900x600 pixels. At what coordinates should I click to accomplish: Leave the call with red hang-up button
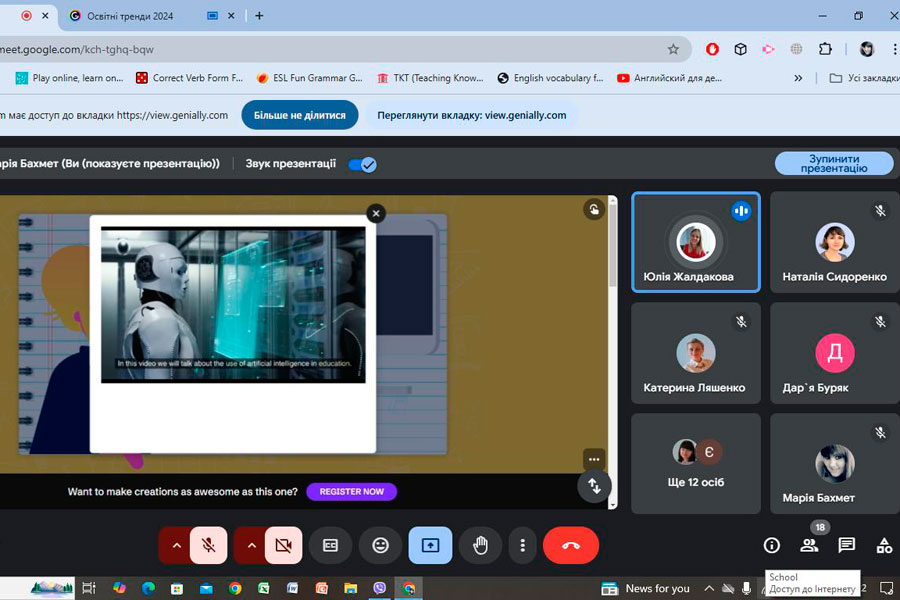pyautogui.click(x=570, y=545)
